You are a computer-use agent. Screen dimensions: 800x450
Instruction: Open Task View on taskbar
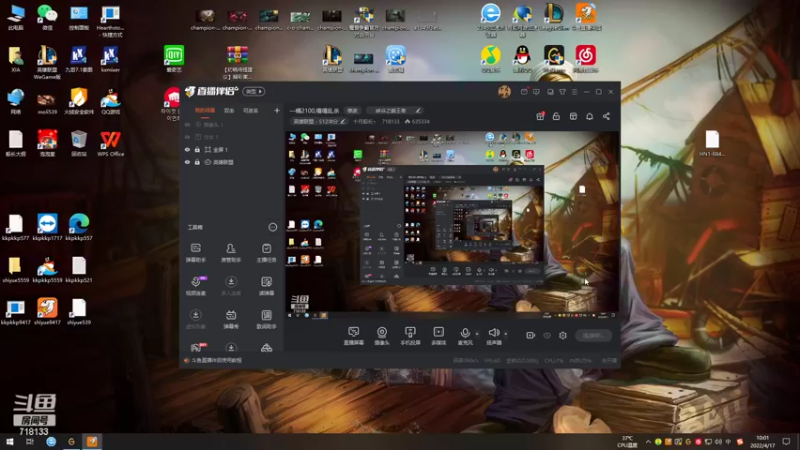click(30, 441)
